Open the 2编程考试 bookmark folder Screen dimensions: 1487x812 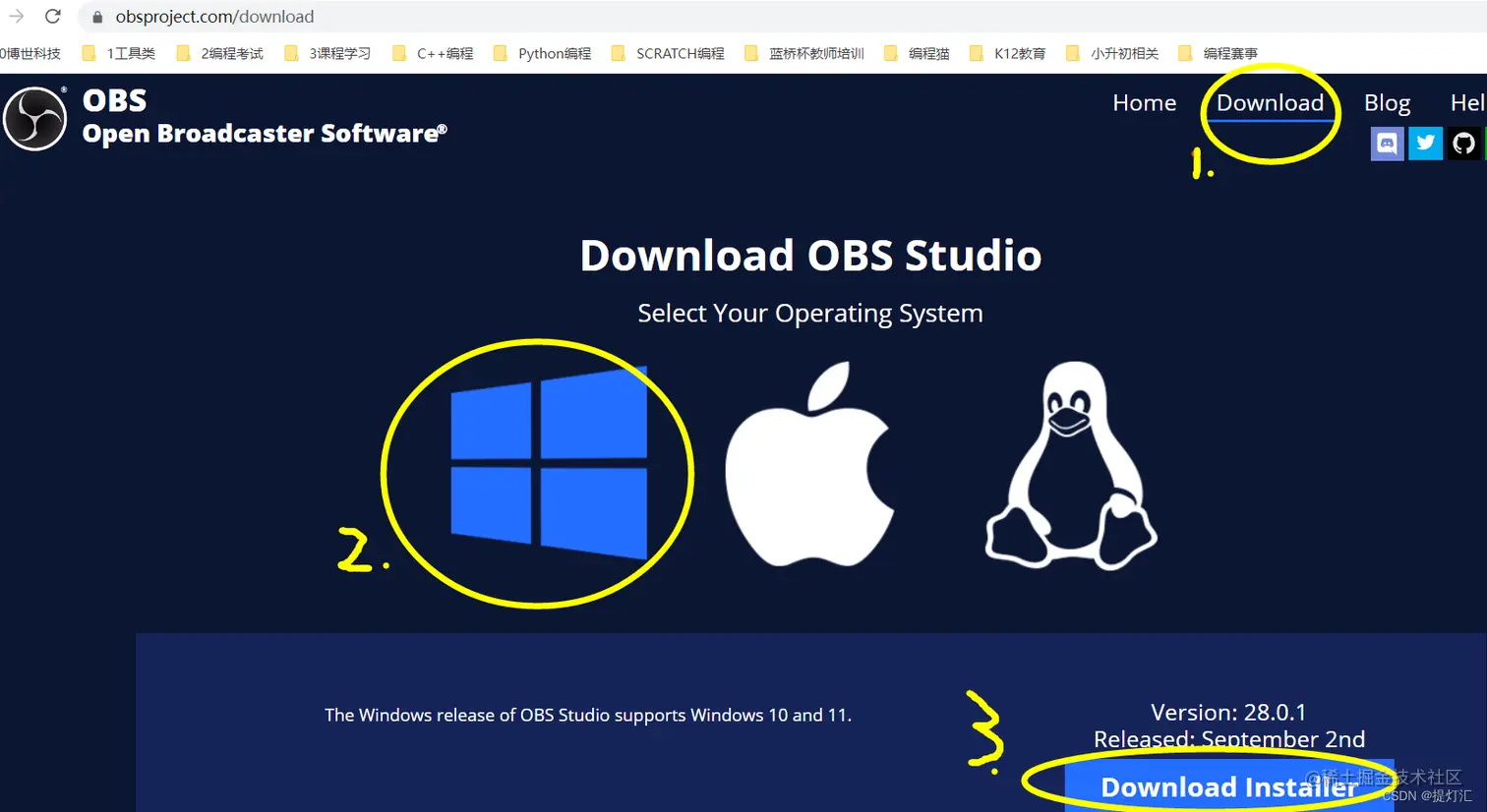pyautogui.click(x=220, y=53)
